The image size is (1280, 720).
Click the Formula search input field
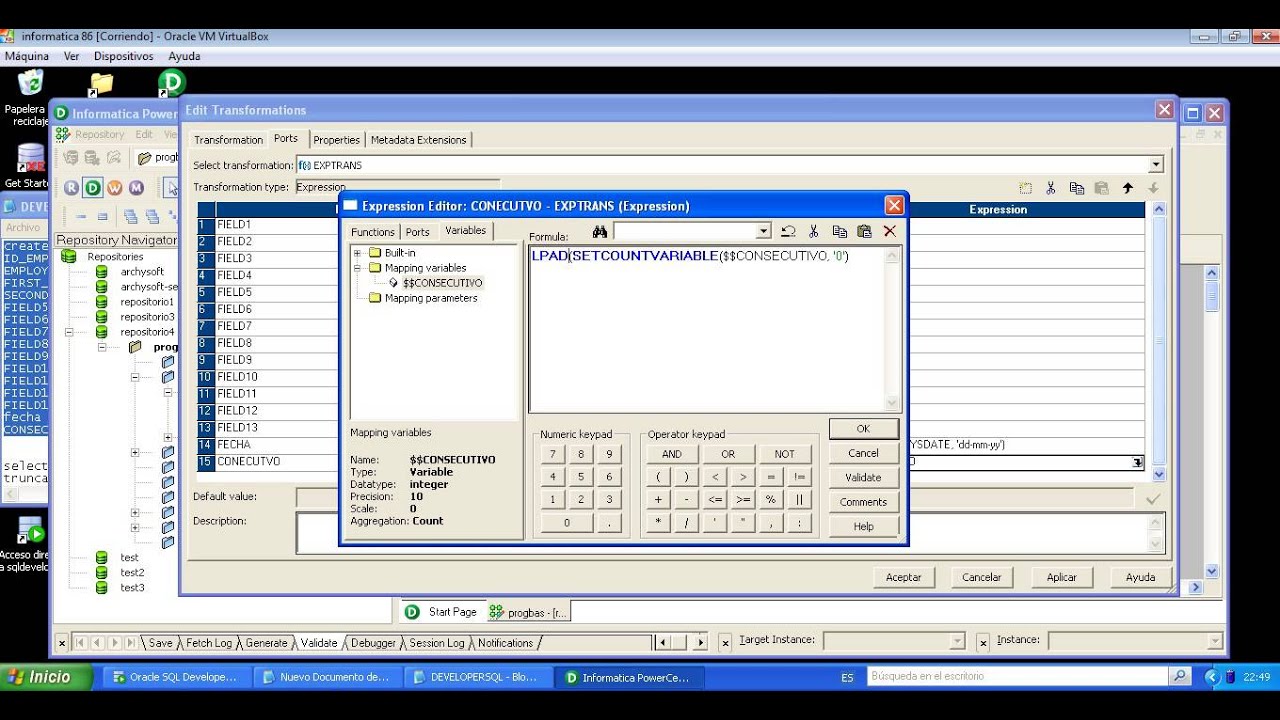[684, 231]
